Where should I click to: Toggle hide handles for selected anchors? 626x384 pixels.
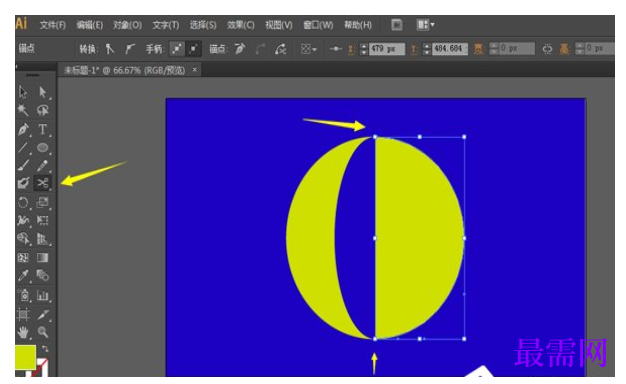(x=194, y=49)
